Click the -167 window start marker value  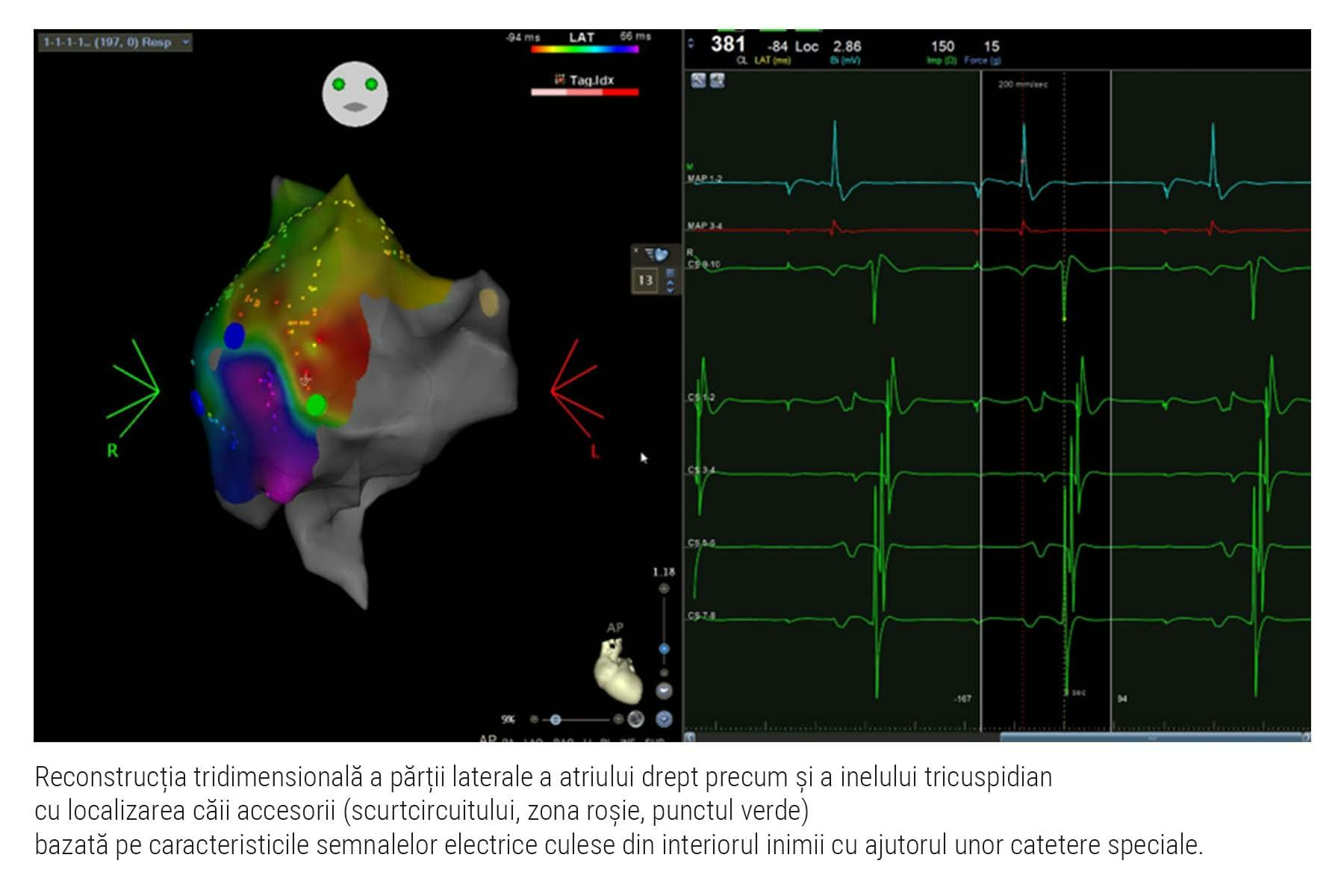962,699
